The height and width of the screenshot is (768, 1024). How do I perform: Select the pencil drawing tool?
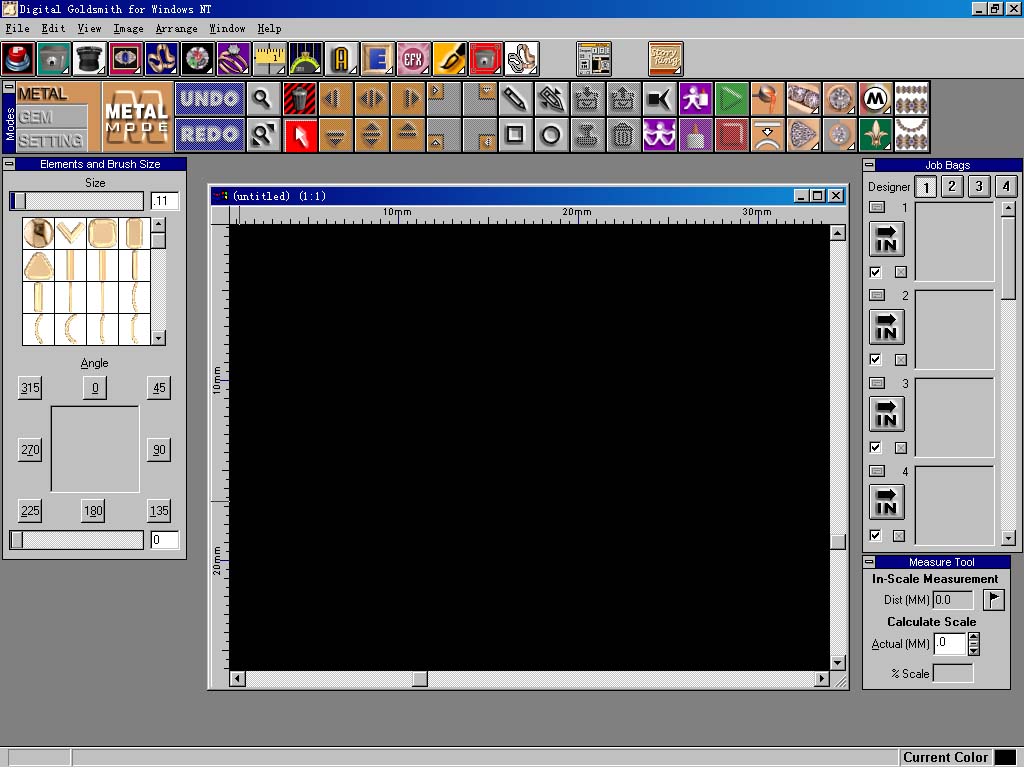coord(515,99)
